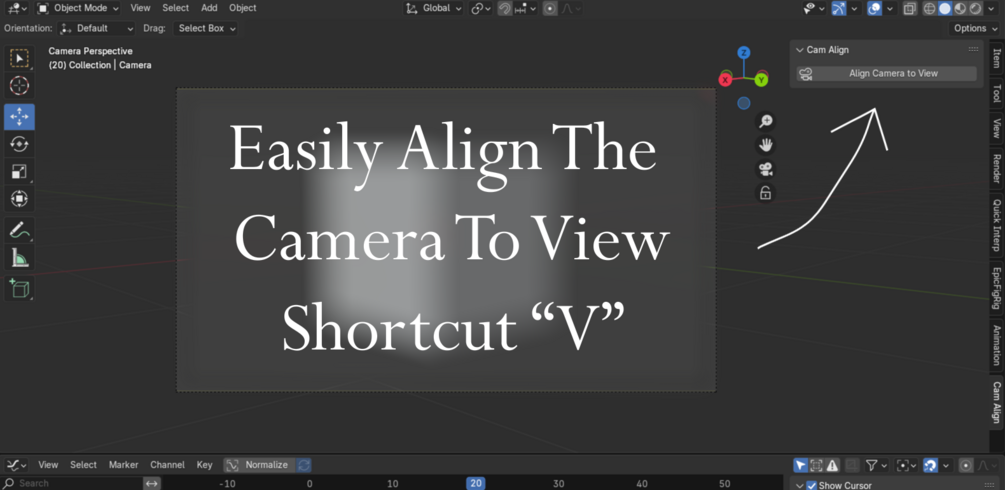Open the Options dropdown
The height and width of the screenshot is (490, 1005).
coord(974,28)
